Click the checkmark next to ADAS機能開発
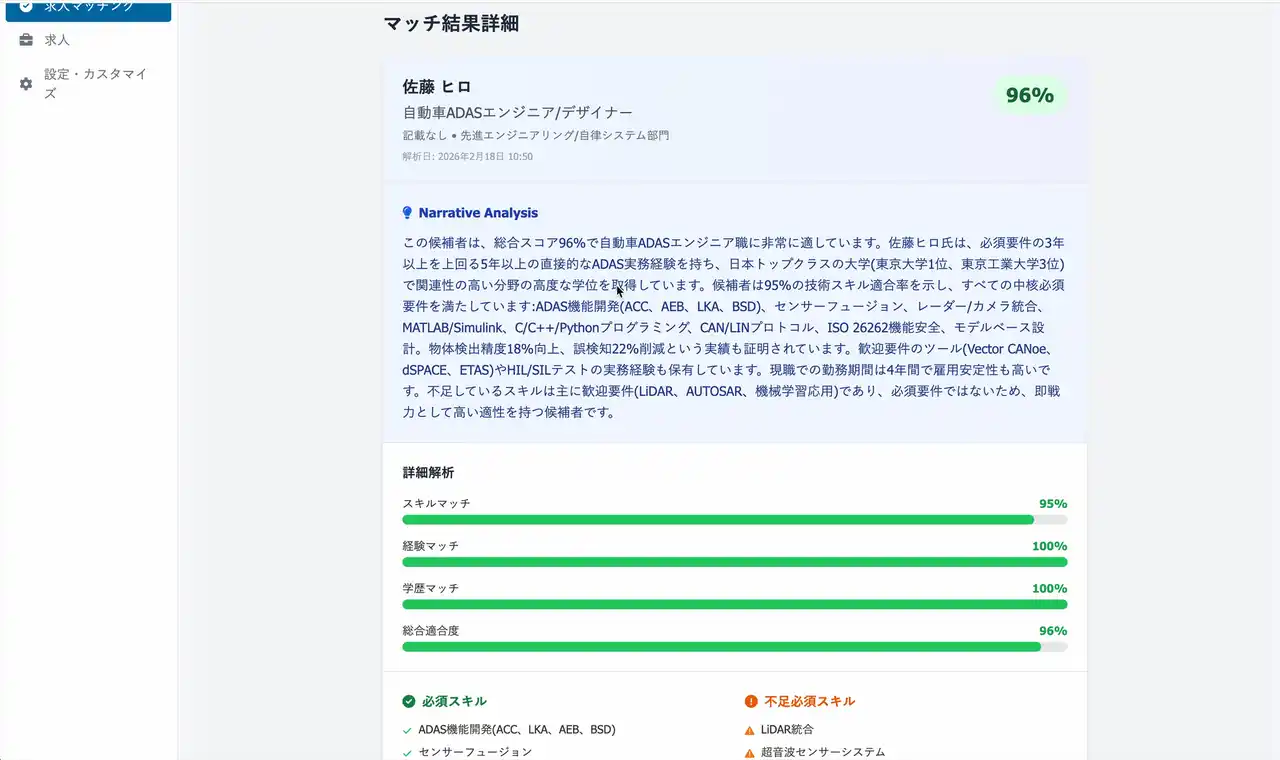 (407, 730)
